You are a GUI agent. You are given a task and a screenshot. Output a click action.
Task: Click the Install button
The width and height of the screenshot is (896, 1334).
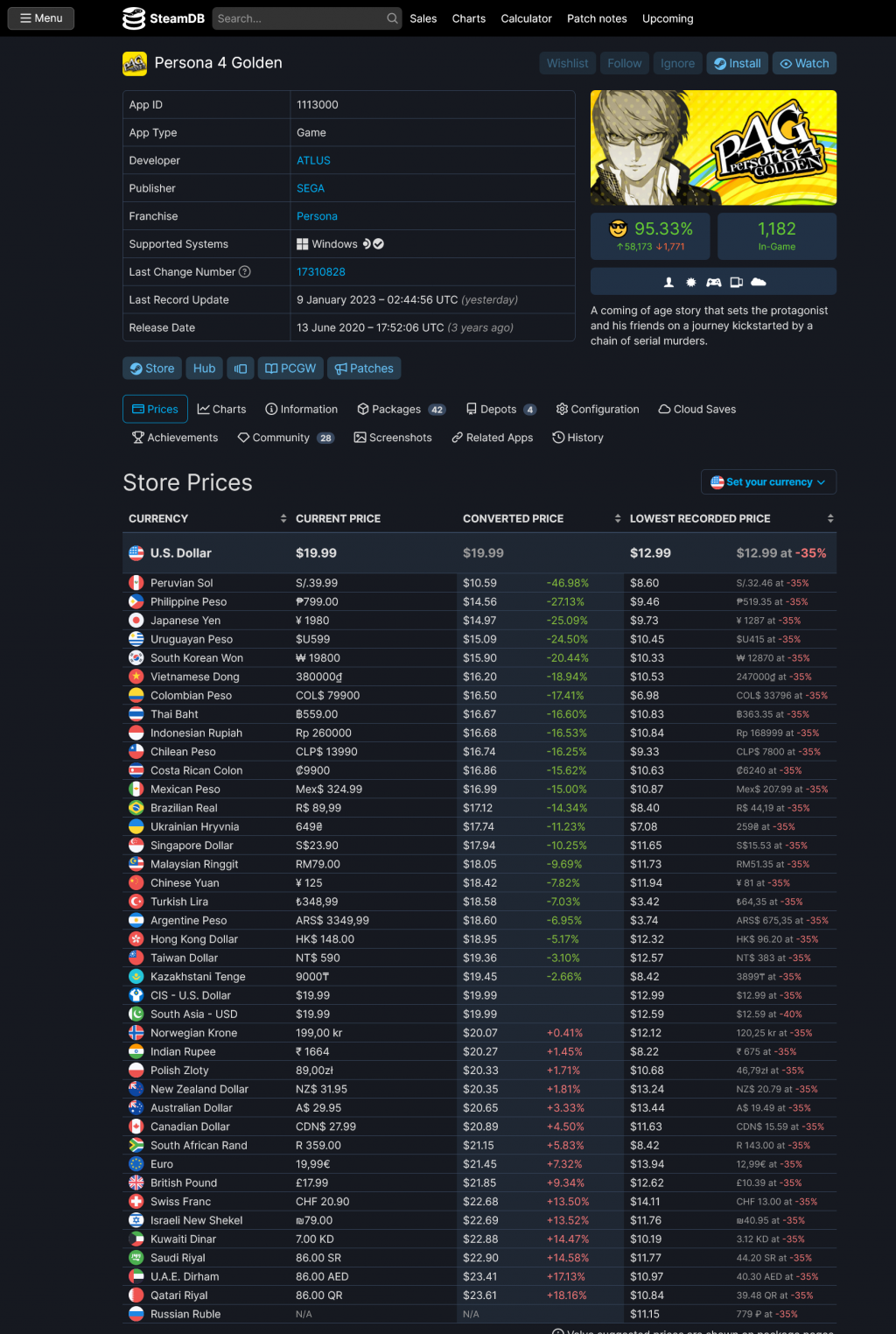[738, 63]
